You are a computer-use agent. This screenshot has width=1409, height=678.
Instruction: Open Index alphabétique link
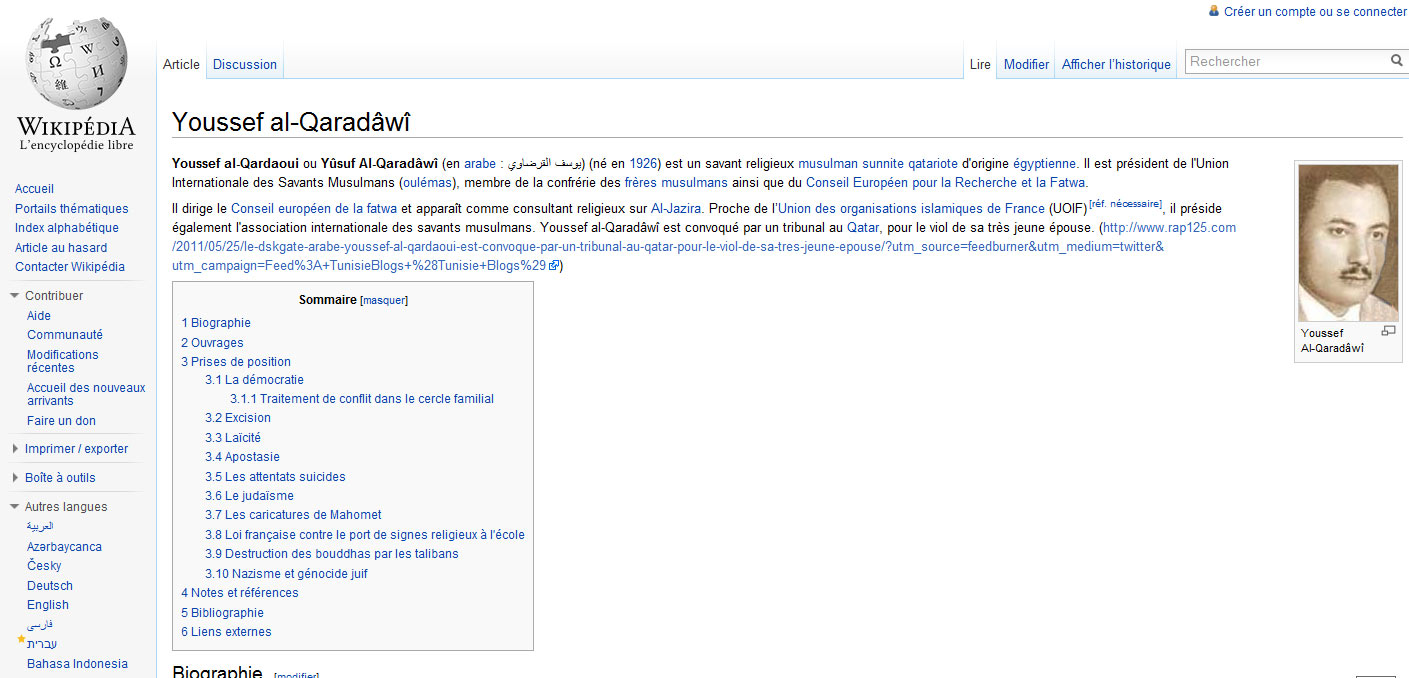tap(67, 228)
